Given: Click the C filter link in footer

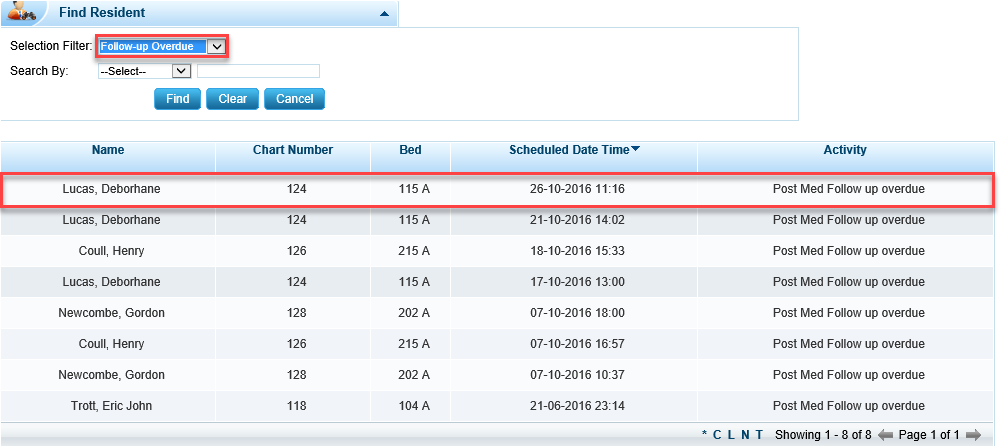Looking at the screenshot, I should coord(717,435).
